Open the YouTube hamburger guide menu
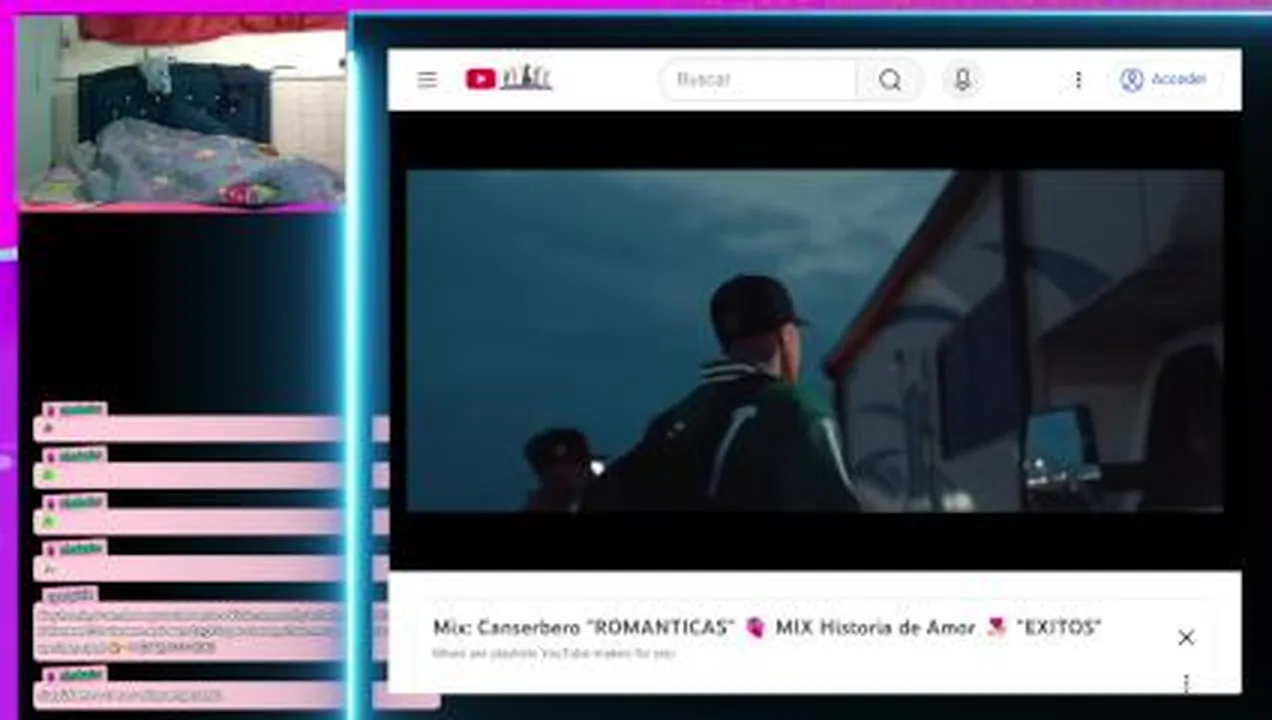This screenshot has width=1272, height=720. tap(427, 79)
